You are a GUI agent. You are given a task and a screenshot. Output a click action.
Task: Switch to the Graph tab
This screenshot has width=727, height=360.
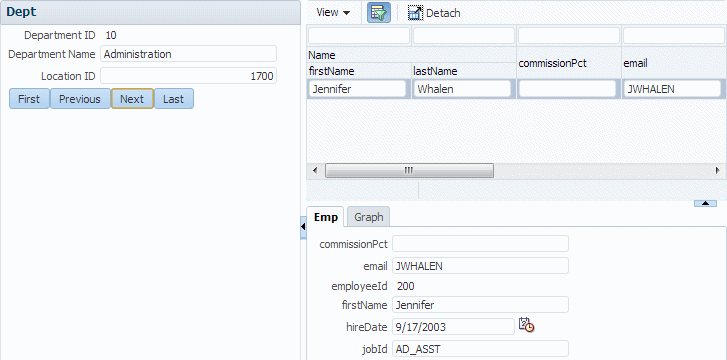(x=369, y=217)
